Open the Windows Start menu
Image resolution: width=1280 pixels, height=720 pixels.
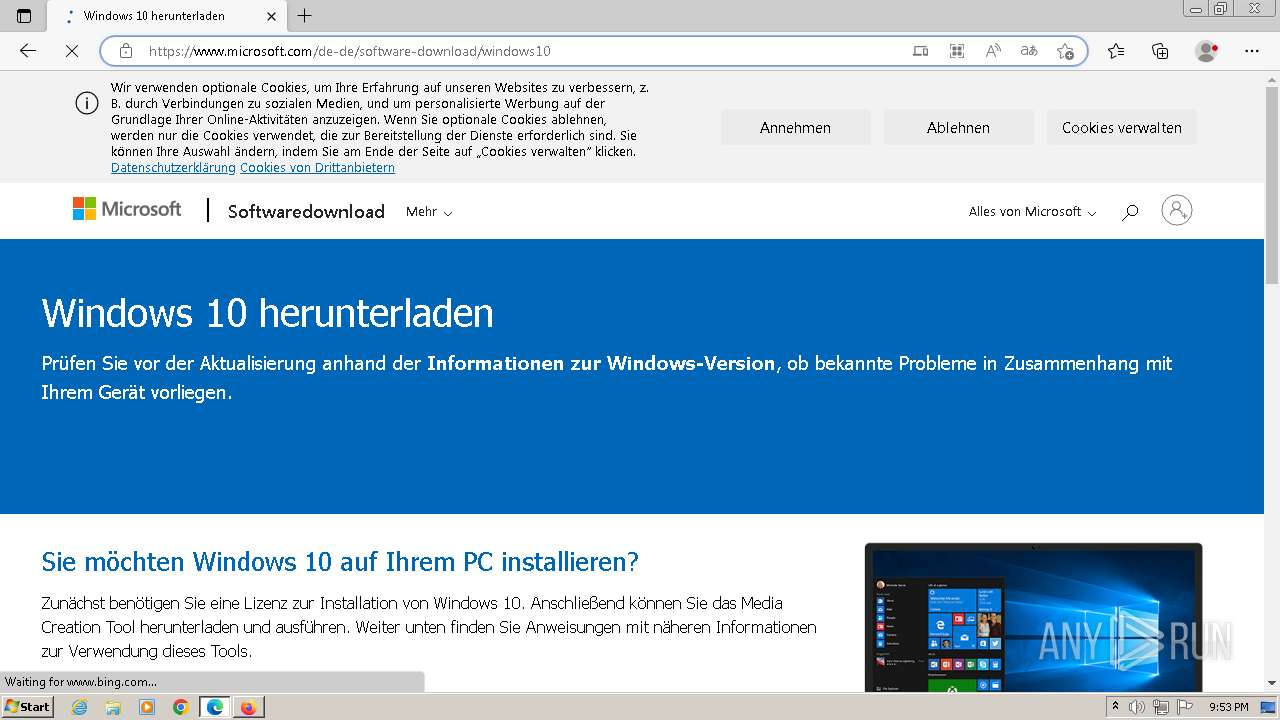27,707
